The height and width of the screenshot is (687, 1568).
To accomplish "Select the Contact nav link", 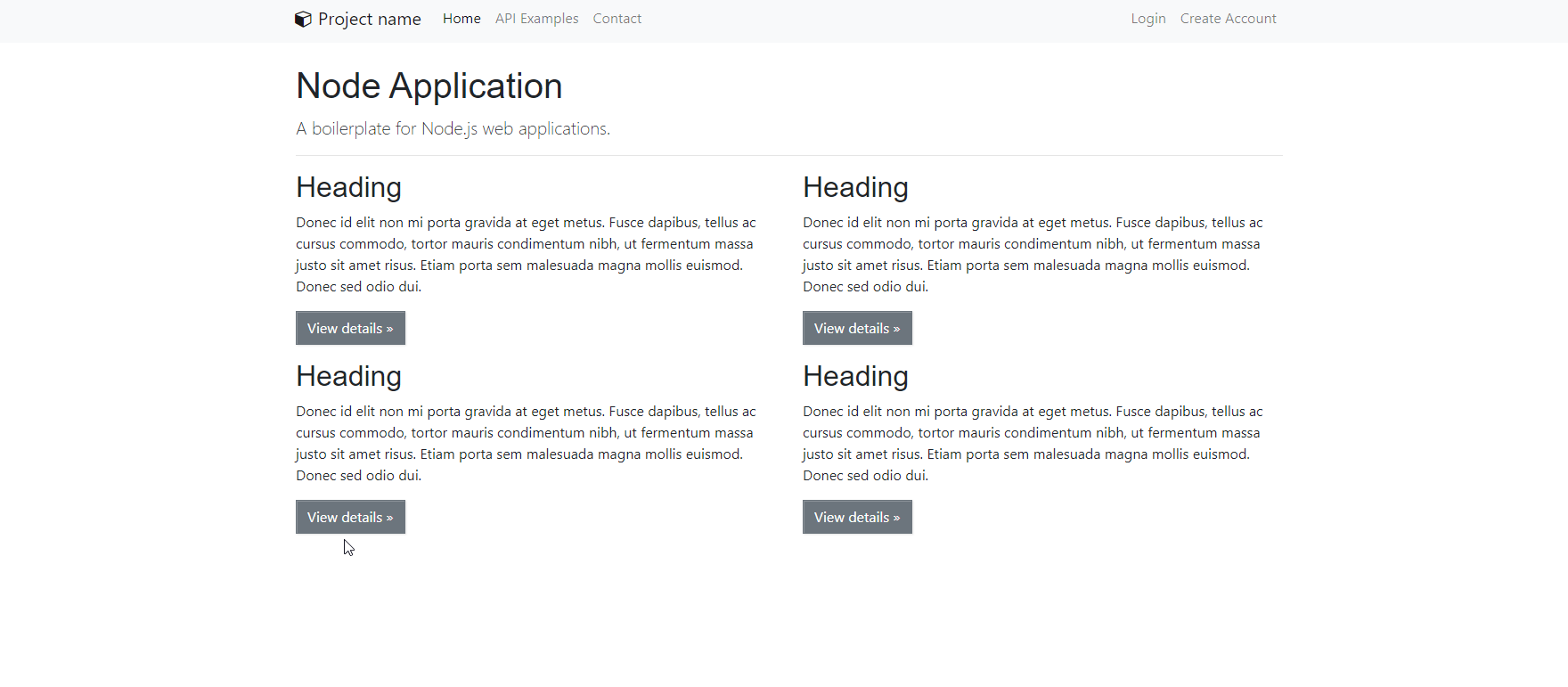I will [617, 19].
